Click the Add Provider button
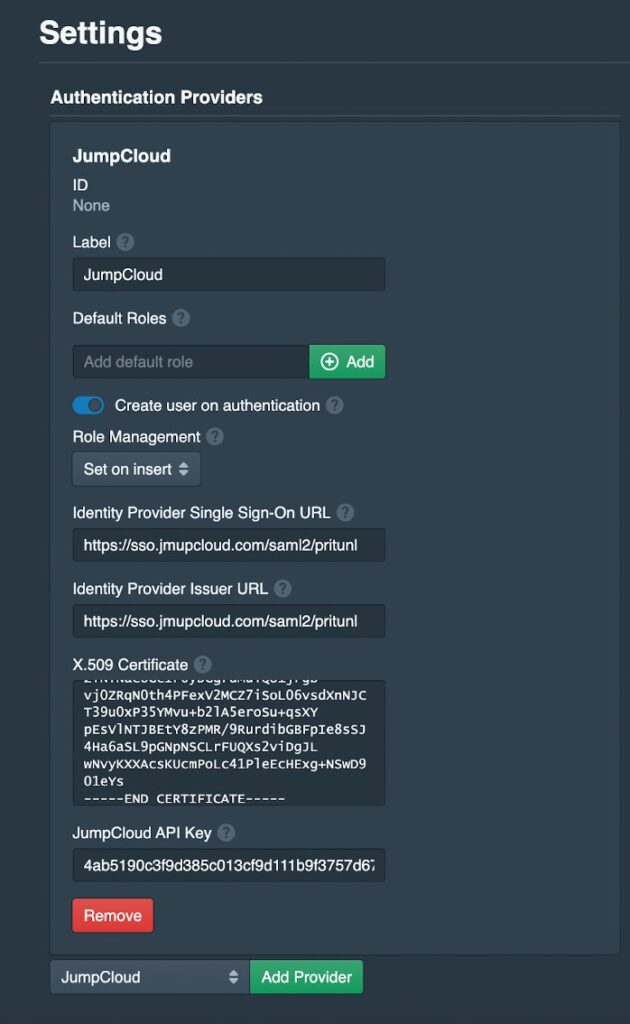The width and height of the screenshot is (630, 1024). (x=306, y=977)
